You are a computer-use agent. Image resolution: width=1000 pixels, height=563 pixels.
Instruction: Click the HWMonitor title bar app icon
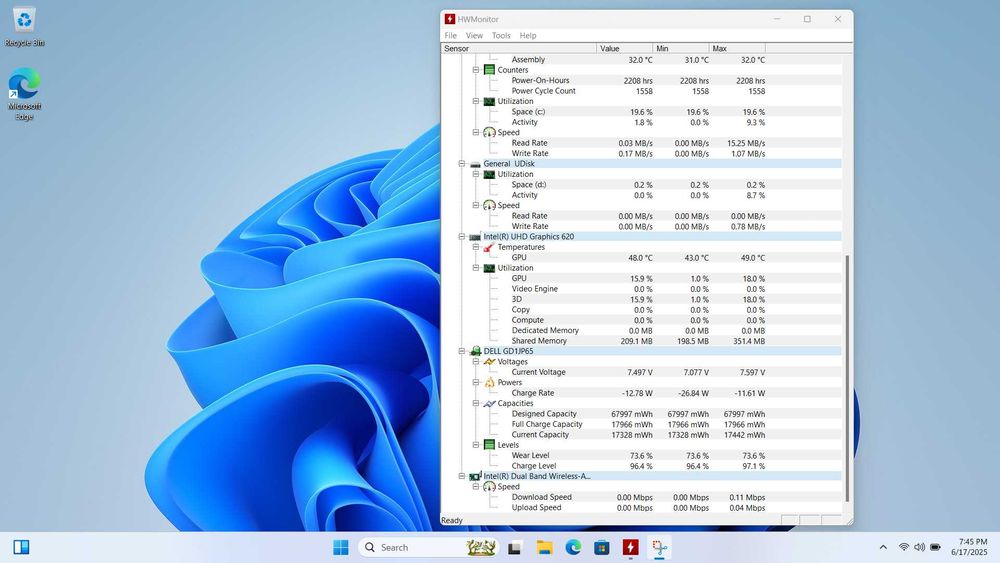point(450,19)
